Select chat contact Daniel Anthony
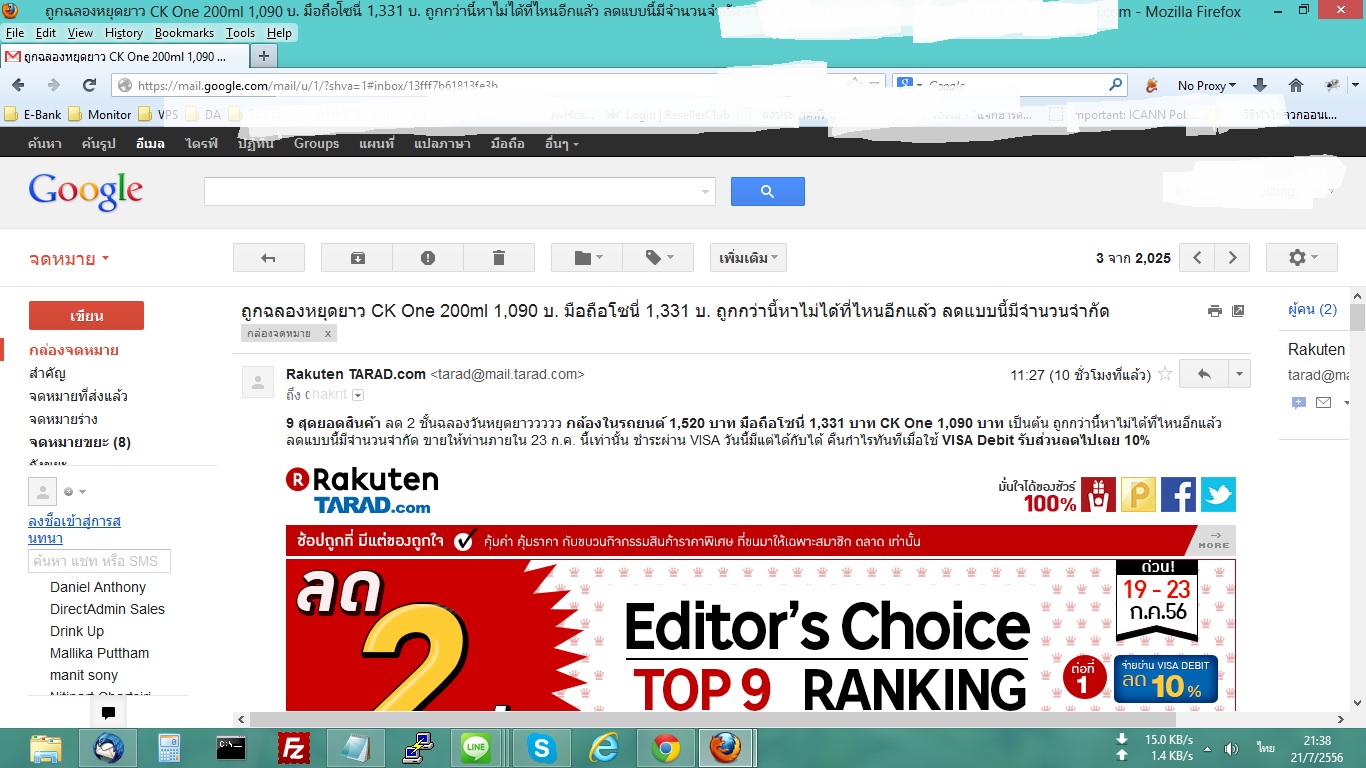 click(98, 587)
